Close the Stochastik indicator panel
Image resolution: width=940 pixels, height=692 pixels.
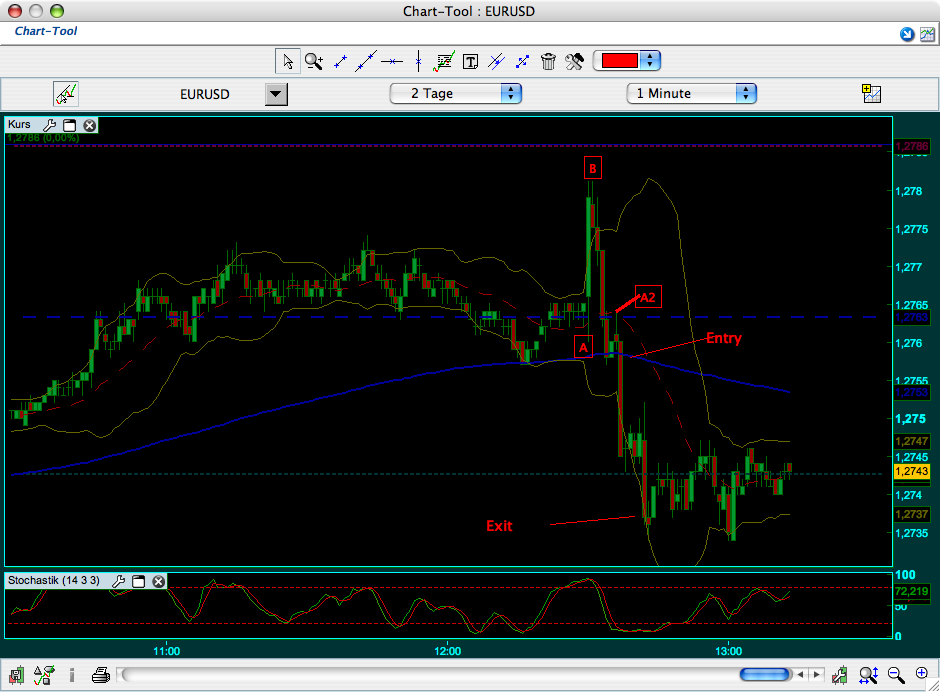pyautogui.click(x=158, y=580)
